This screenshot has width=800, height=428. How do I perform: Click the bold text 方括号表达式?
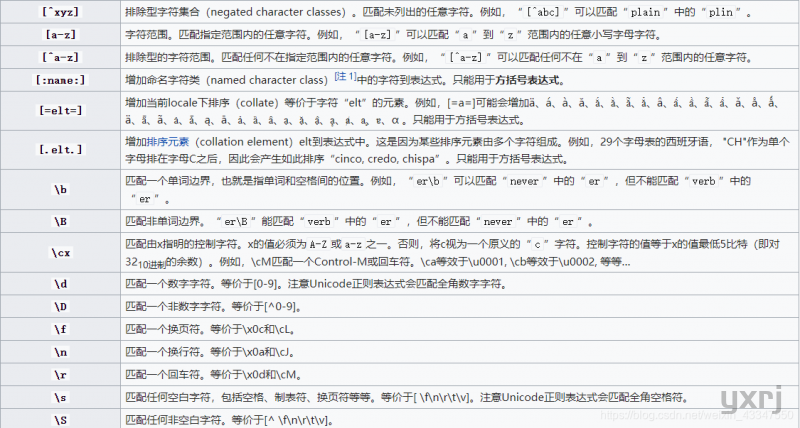pos(530,80)
